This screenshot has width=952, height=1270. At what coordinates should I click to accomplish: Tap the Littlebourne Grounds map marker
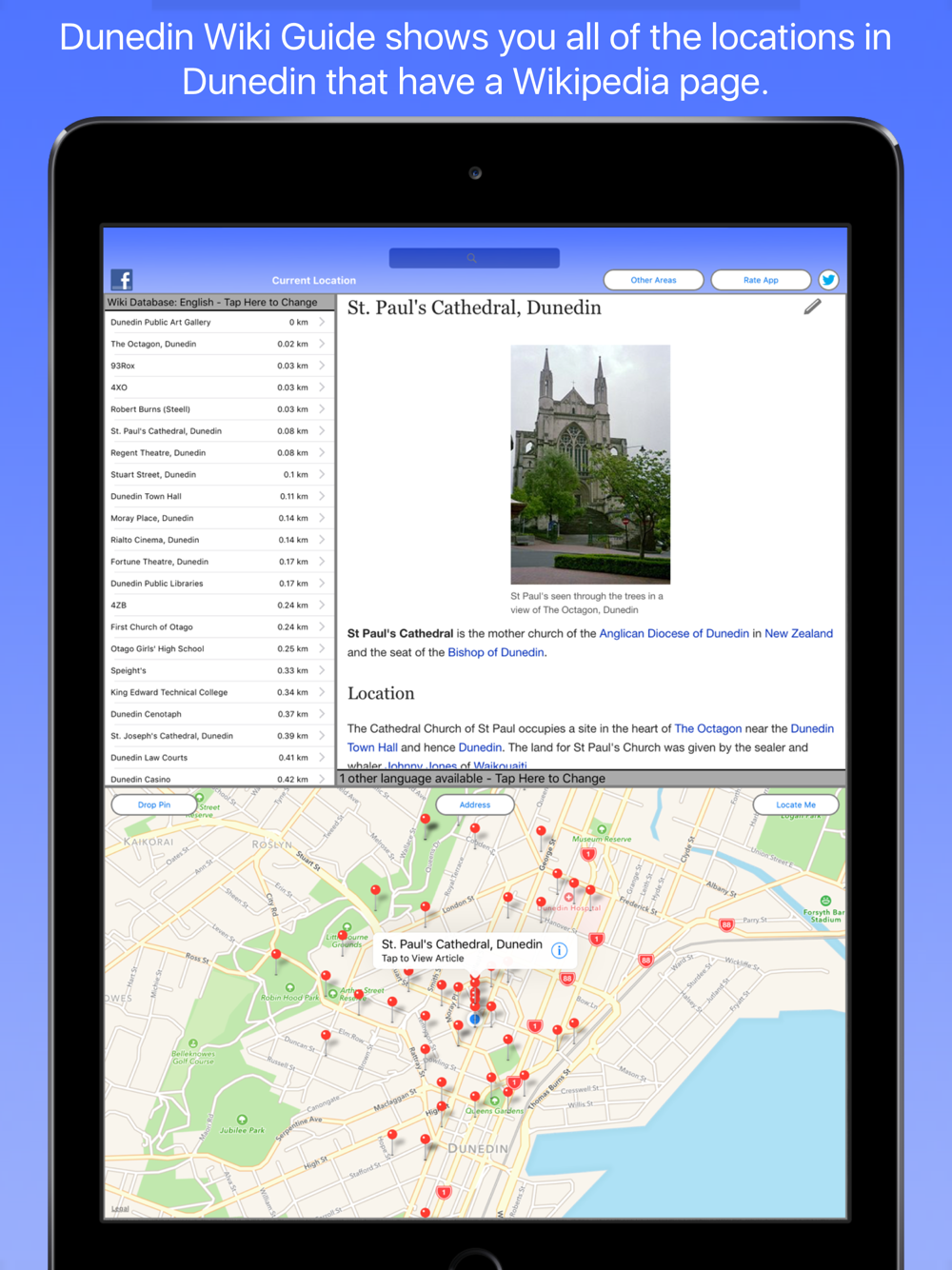[x=348, y=926]
